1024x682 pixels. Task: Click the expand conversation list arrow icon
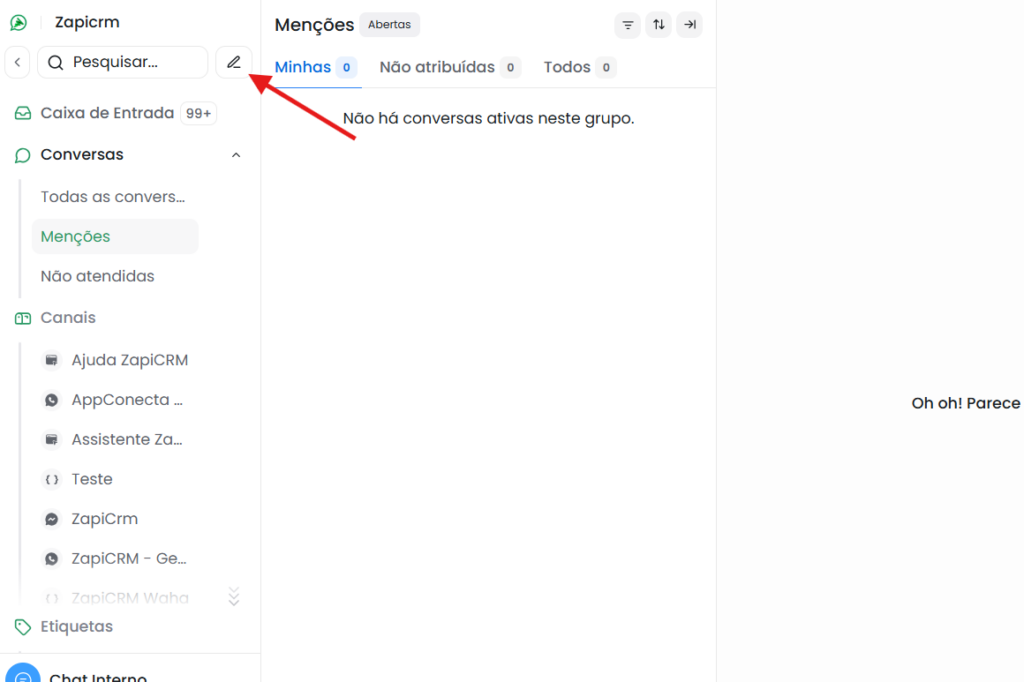[x=689, y=25]
